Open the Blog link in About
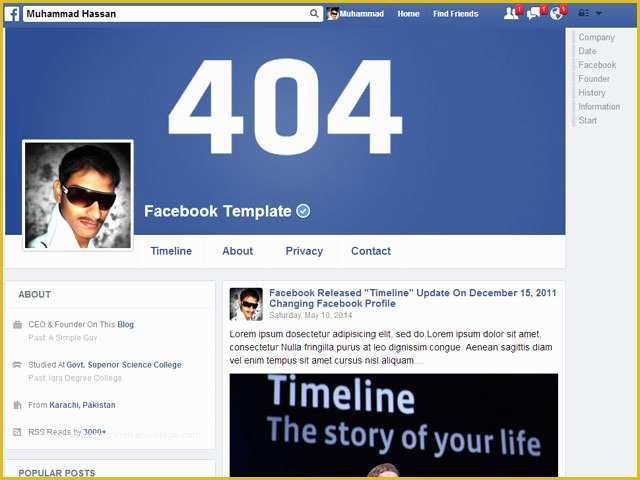The image size is (640, 480). point(125,324)
